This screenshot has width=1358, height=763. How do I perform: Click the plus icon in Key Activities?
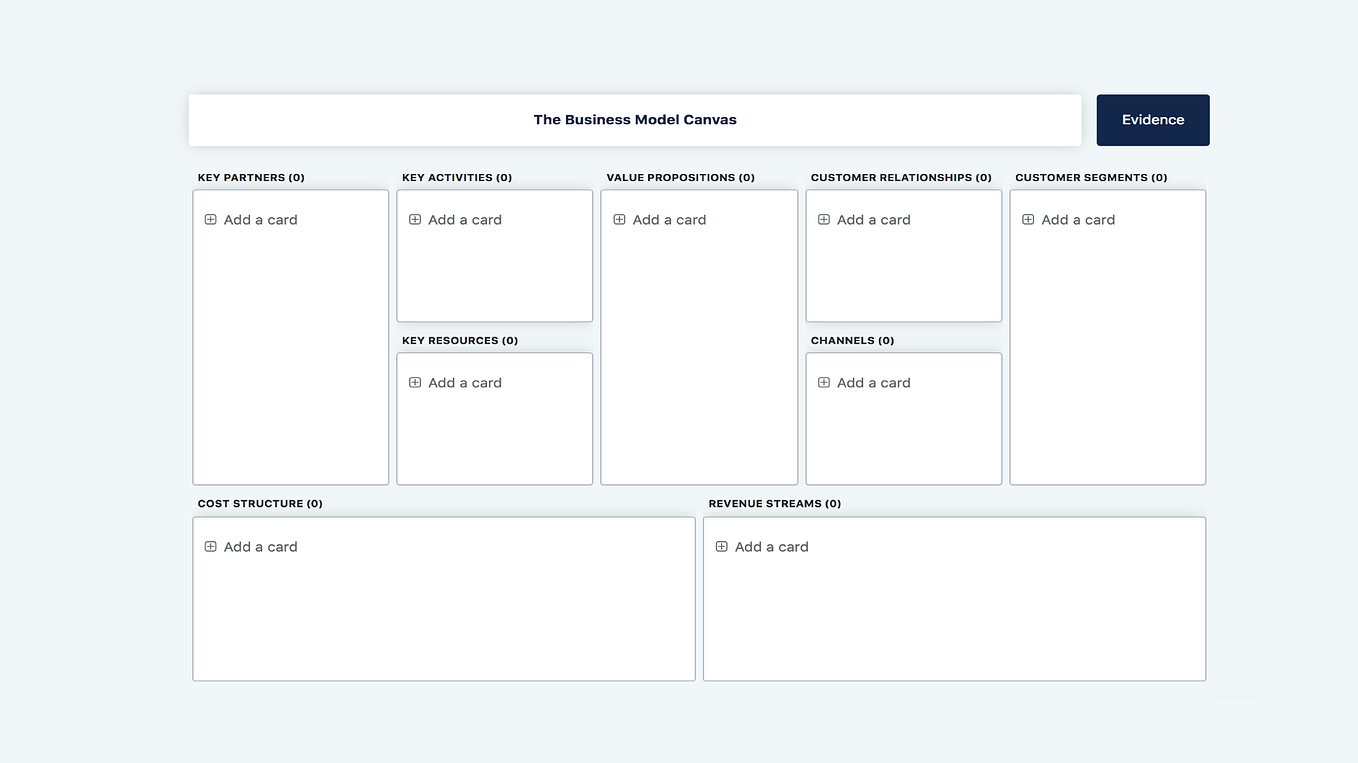(414, 219)
